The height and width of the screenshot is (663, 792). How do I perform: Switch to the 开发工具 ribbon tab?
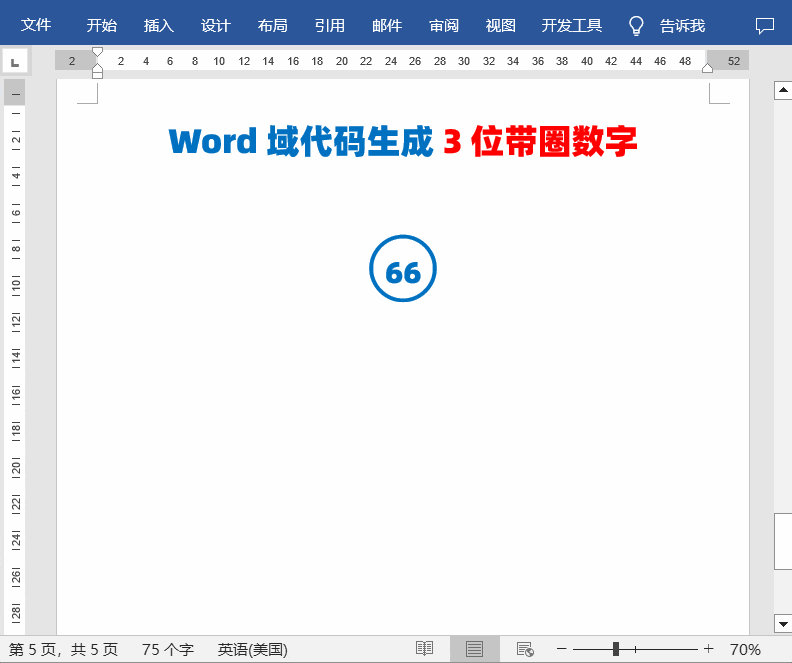572,25
